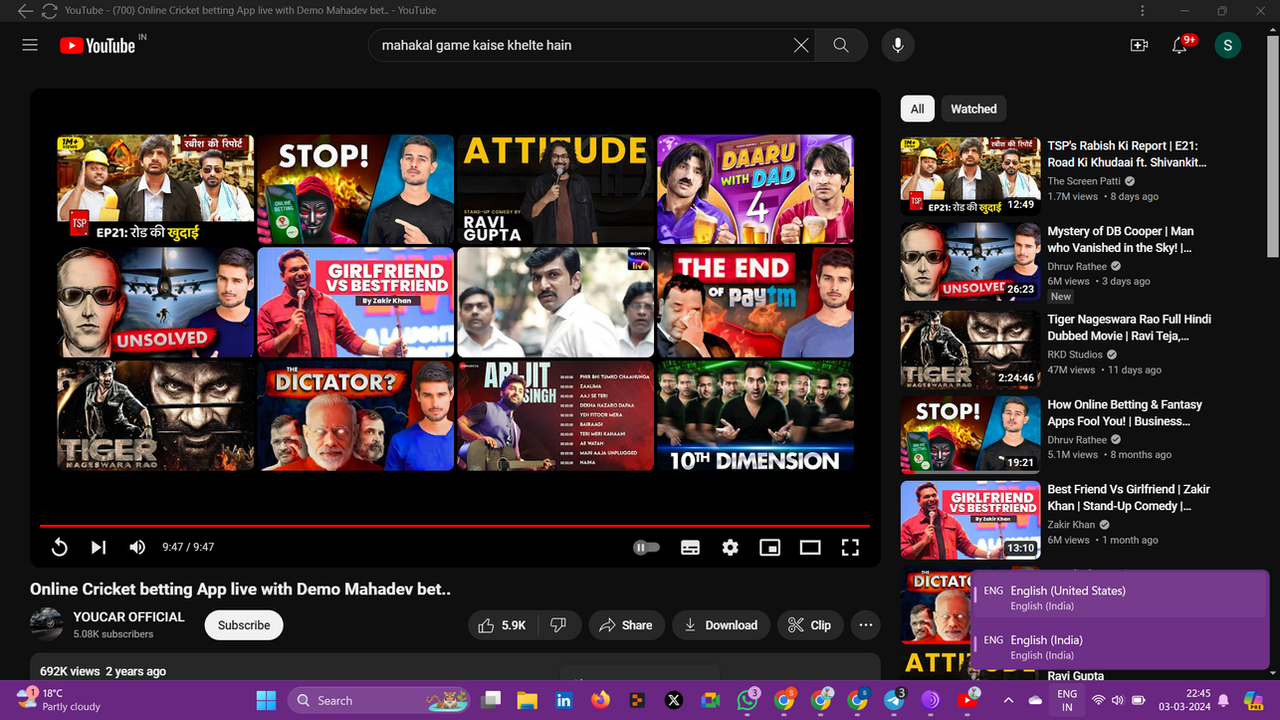Play 10th Dimension endscreen thumbnail
Viewport: 1280px width, 720px height.
click(x=755, y=415)
